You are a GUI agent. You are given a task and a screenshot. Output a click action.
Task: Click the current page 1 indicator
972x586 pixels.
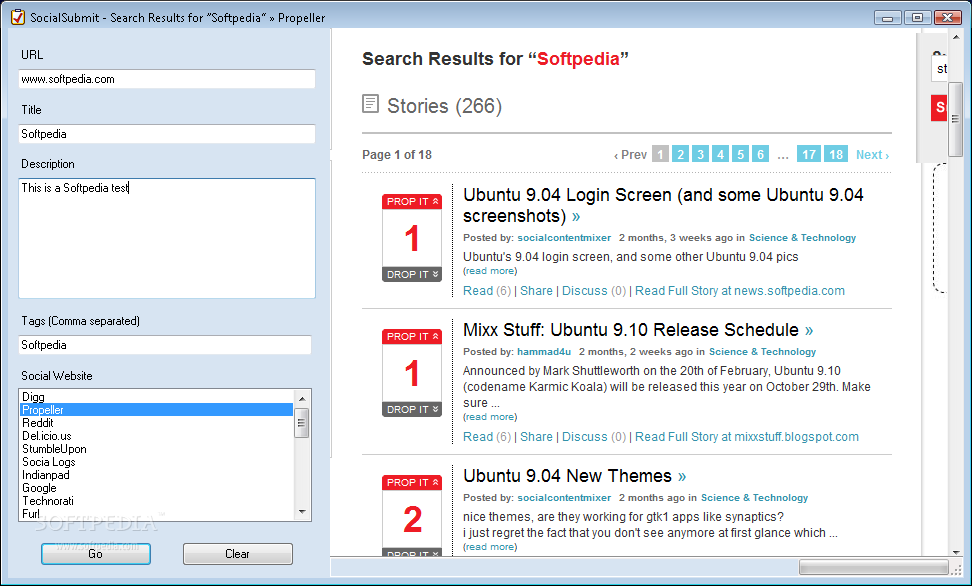[x=661, y=154]
